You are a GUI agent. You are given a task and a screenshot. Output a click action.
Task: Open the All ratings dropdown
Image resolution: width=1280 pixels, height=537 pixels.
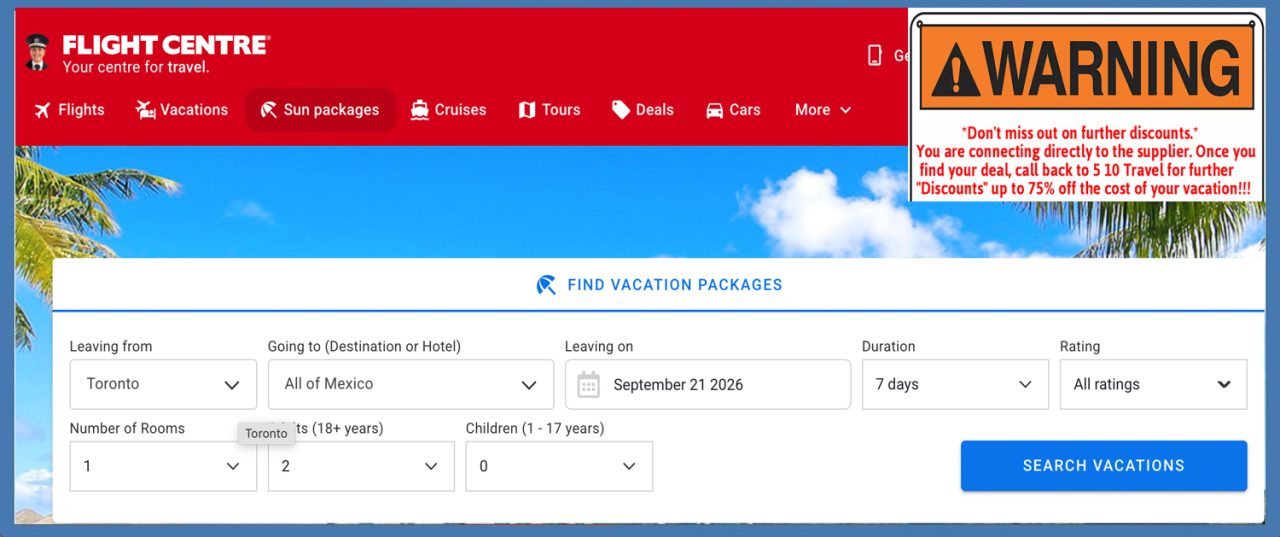pos(1153,384)
